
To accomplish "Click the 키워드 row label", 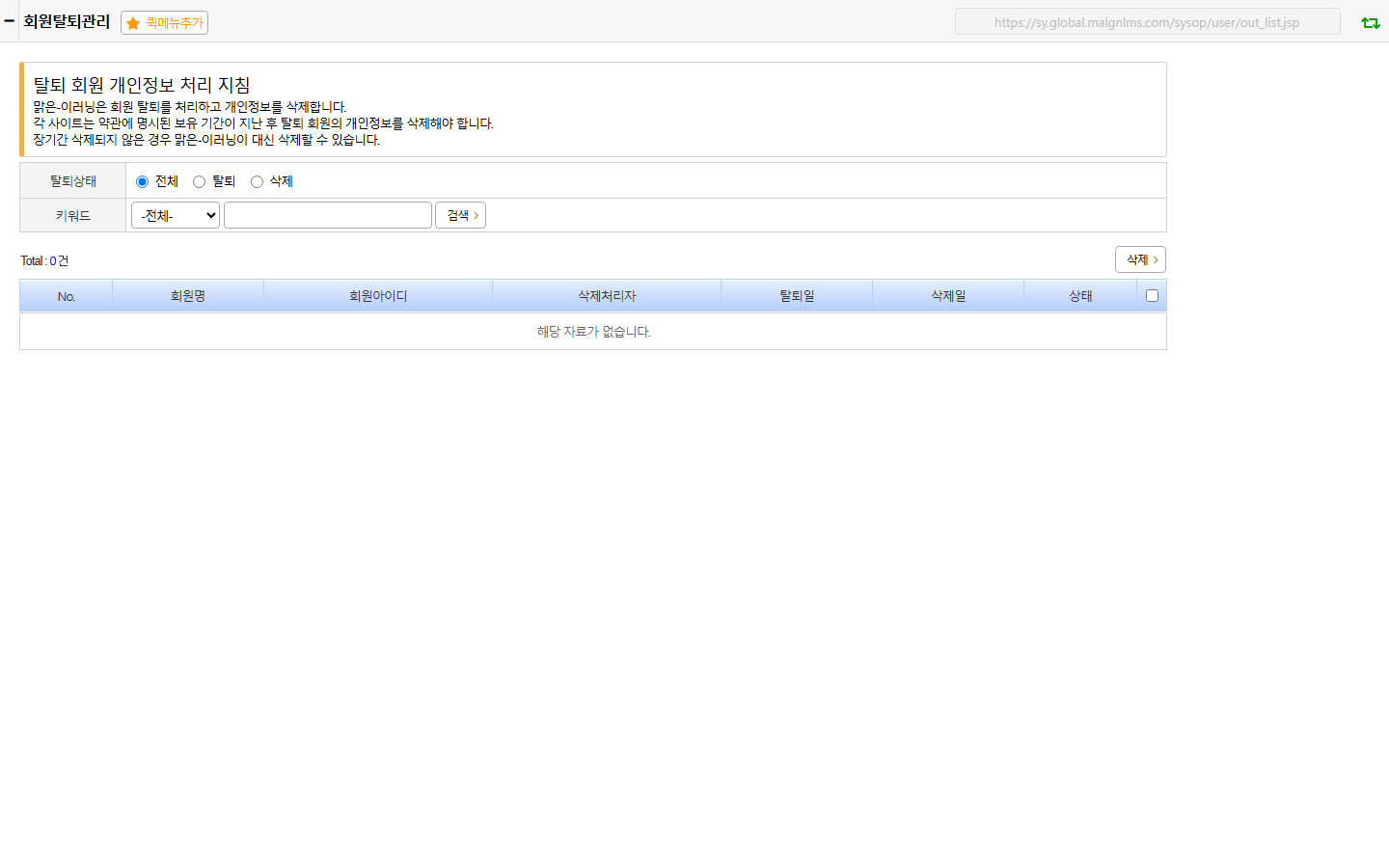I will (x=73, y=216).
